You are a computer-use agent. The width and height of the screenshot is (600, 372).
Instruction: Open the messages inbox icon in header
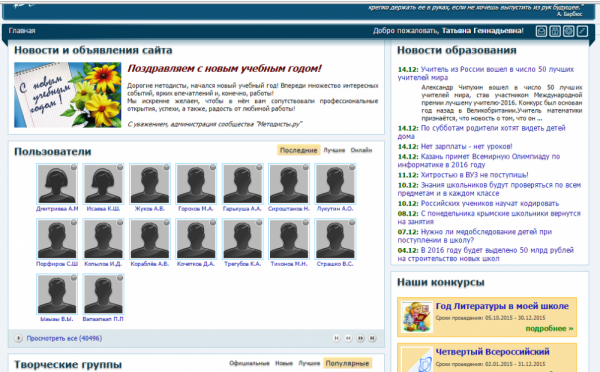tap(541, 31)
